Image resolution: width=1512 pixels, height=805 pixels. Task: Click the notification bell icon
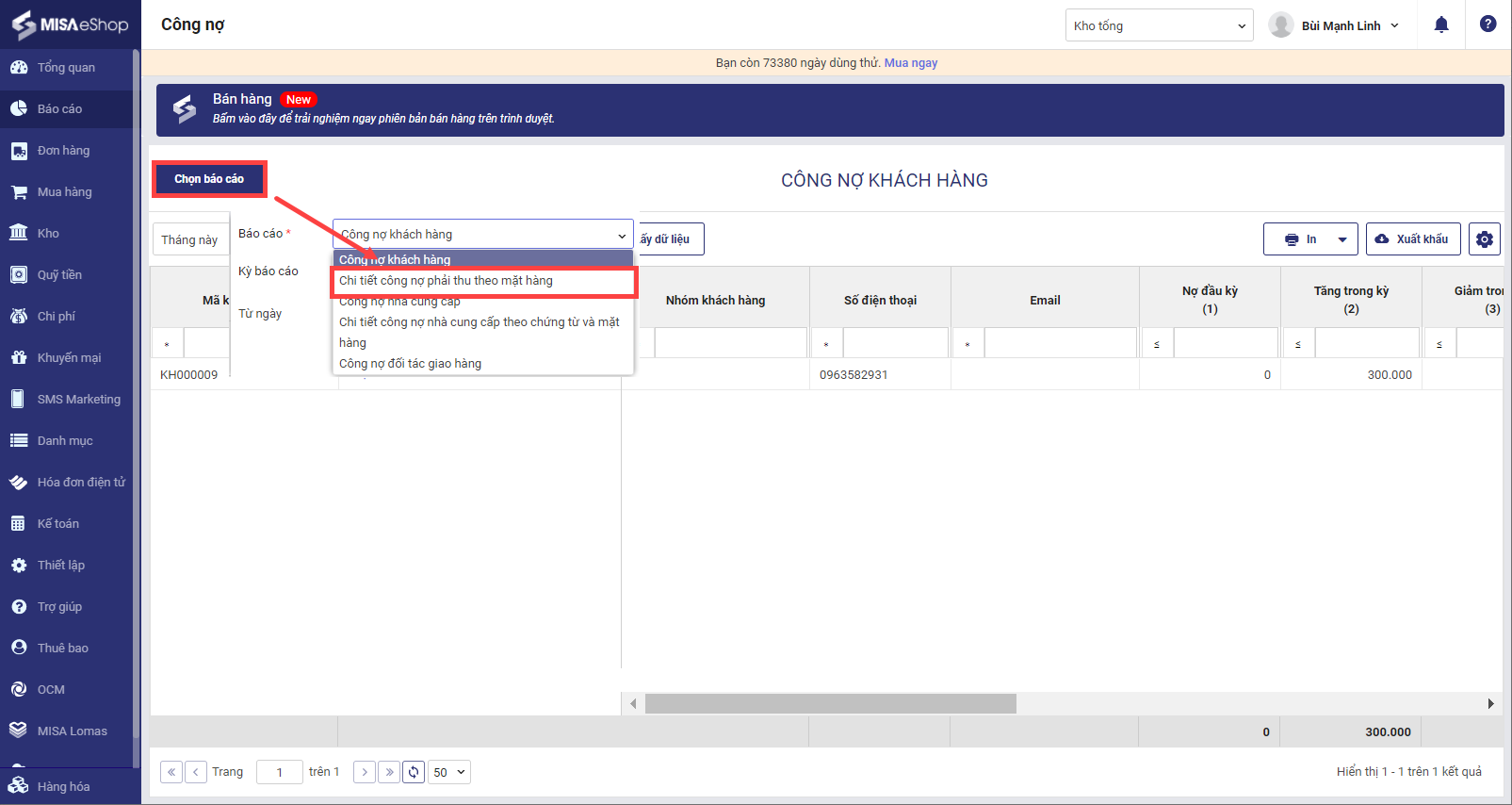(1441, 25)
